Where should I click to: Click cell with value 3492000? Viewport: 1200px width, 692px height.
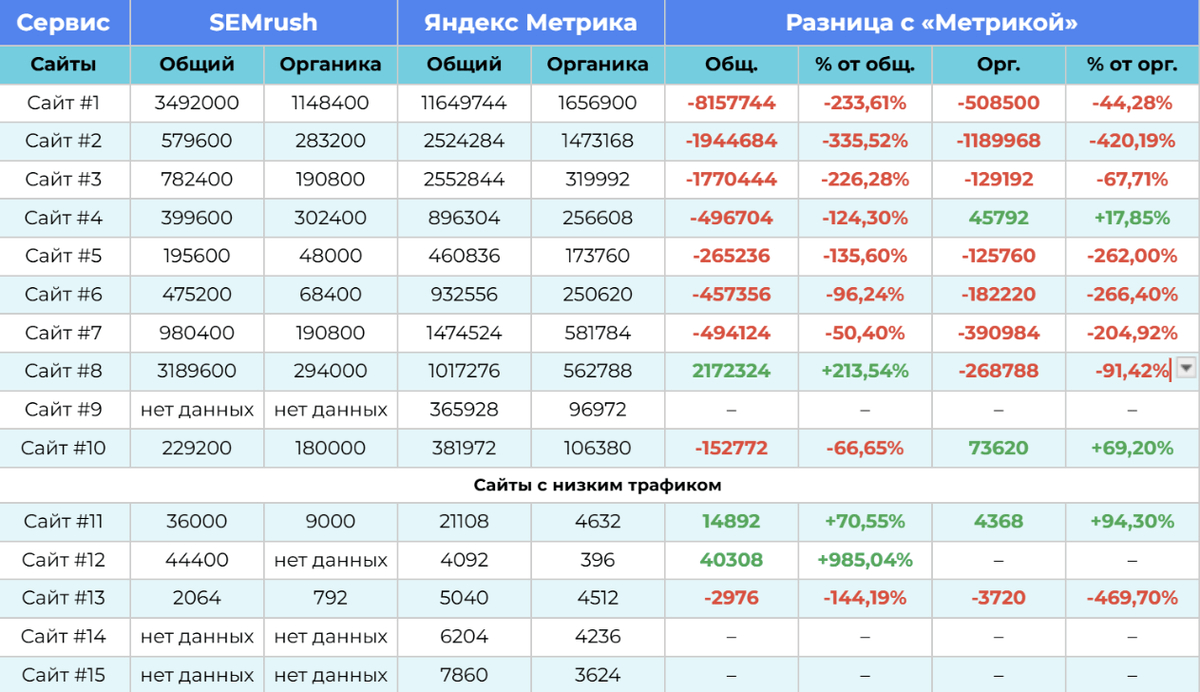click(x=197, y=103)
